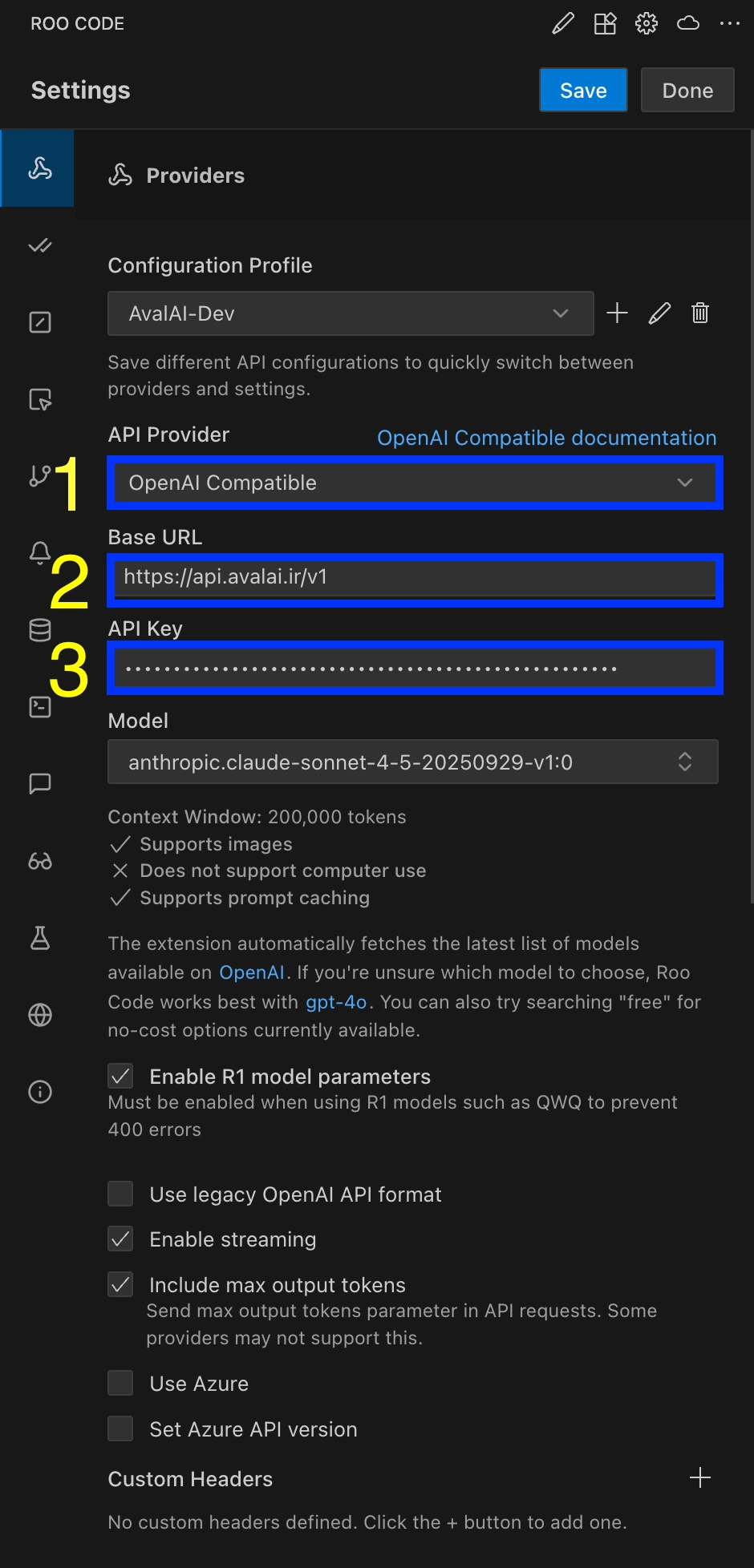Open the API Provider dropdown
The height and width of the screenshot is (1568, 754).
(x=414, y=483)
